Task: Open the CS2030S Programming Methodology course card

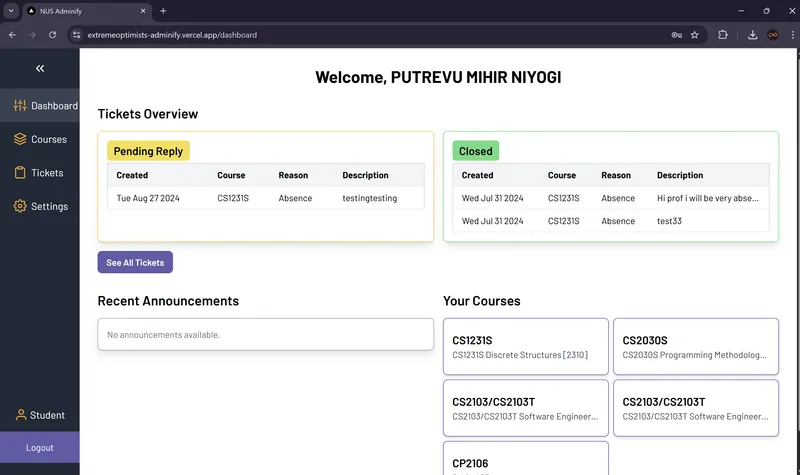Action: (x=695, y=347)
